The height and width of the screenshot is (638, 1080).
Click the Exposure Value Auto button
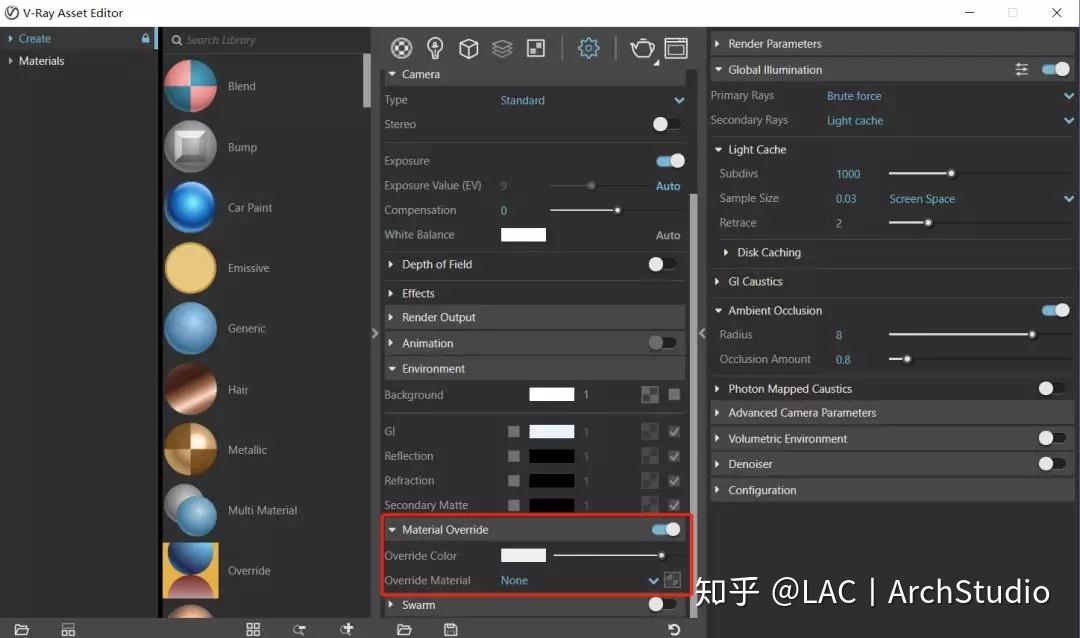(x=667, y=185)
